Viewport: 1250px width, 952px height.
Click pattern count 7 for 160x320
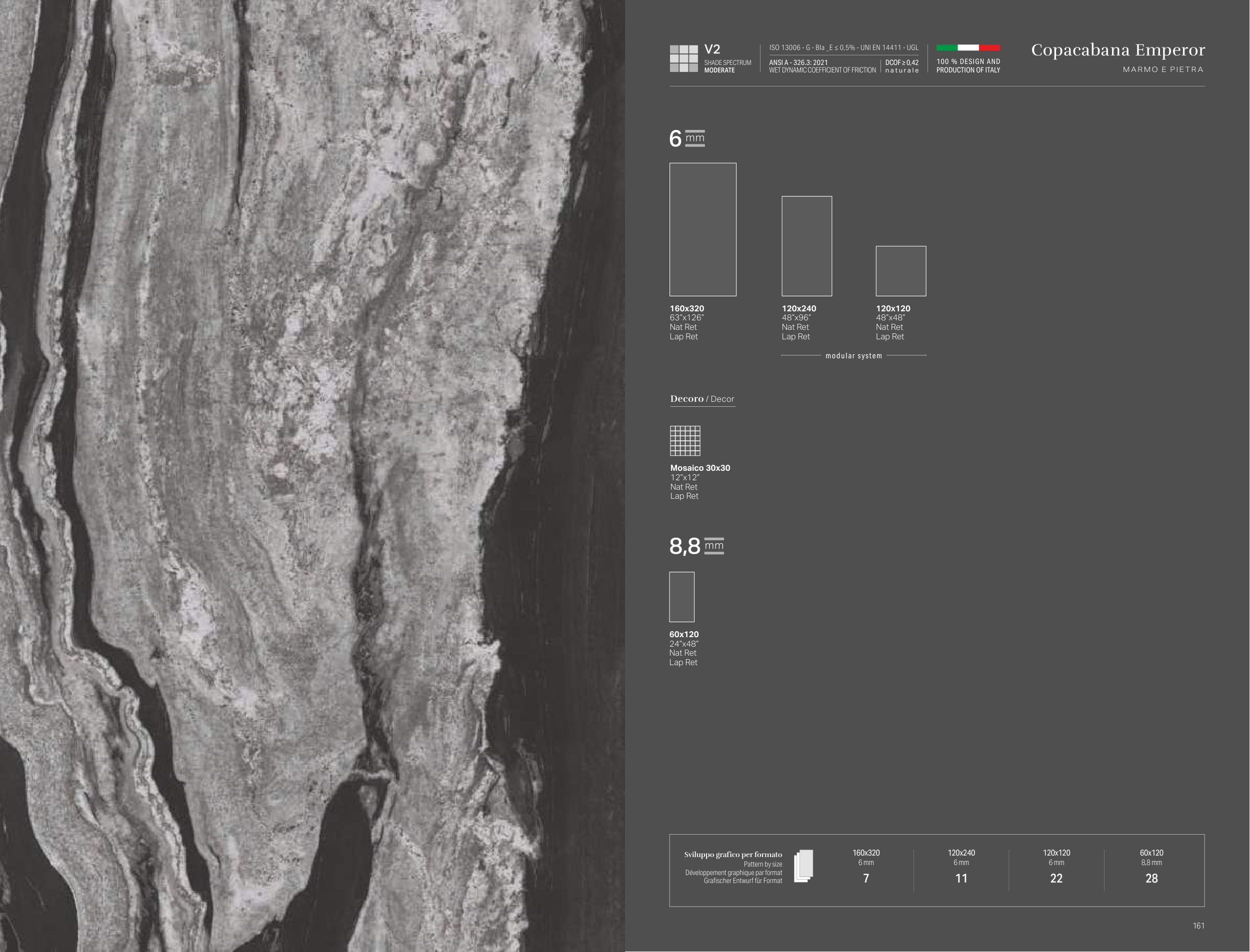865,879
